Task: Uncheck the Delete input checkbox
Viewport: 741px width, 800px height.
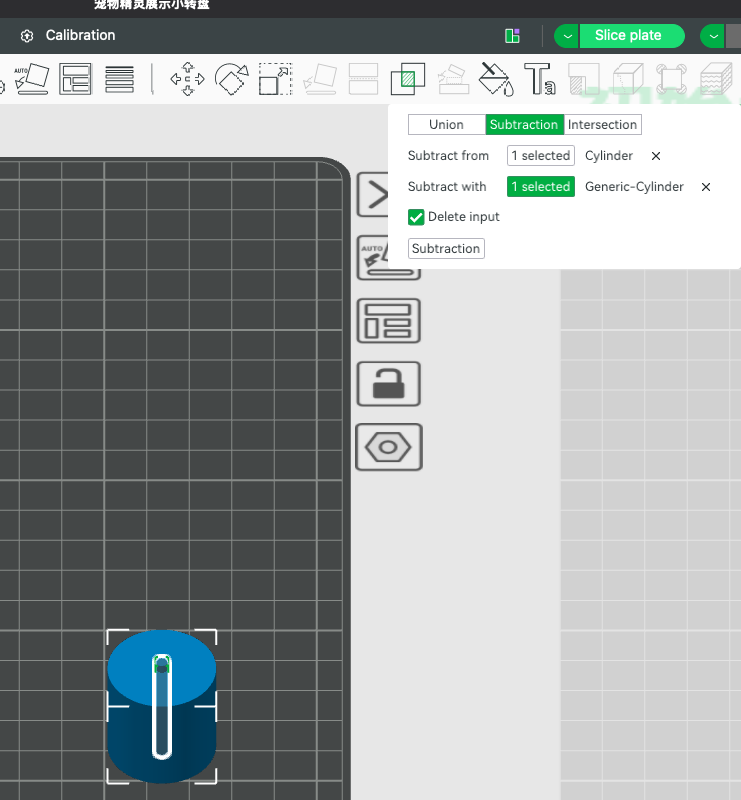Action: point(416,217)
